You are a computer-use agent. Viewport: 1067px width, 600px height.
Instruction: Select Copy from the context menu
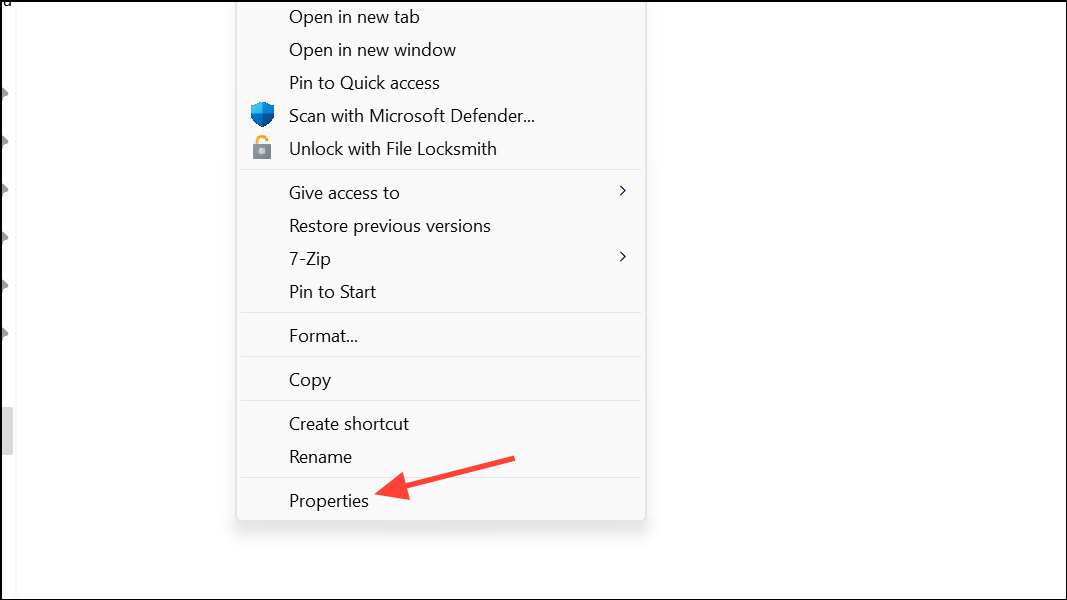[x=309, y=380]
